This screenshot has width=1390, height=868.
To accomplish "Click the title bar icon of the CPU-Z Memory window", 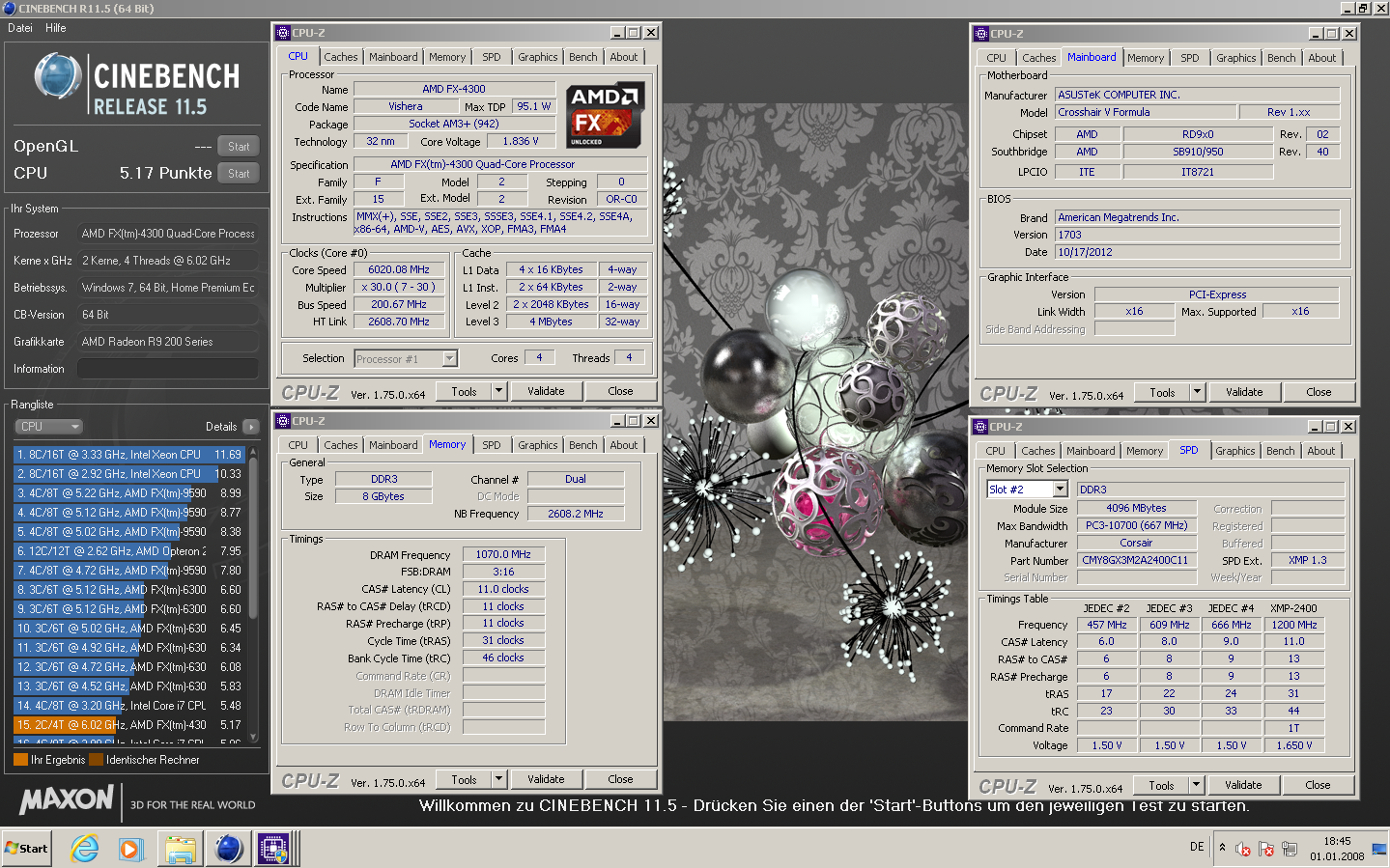I will coord(283,421).
